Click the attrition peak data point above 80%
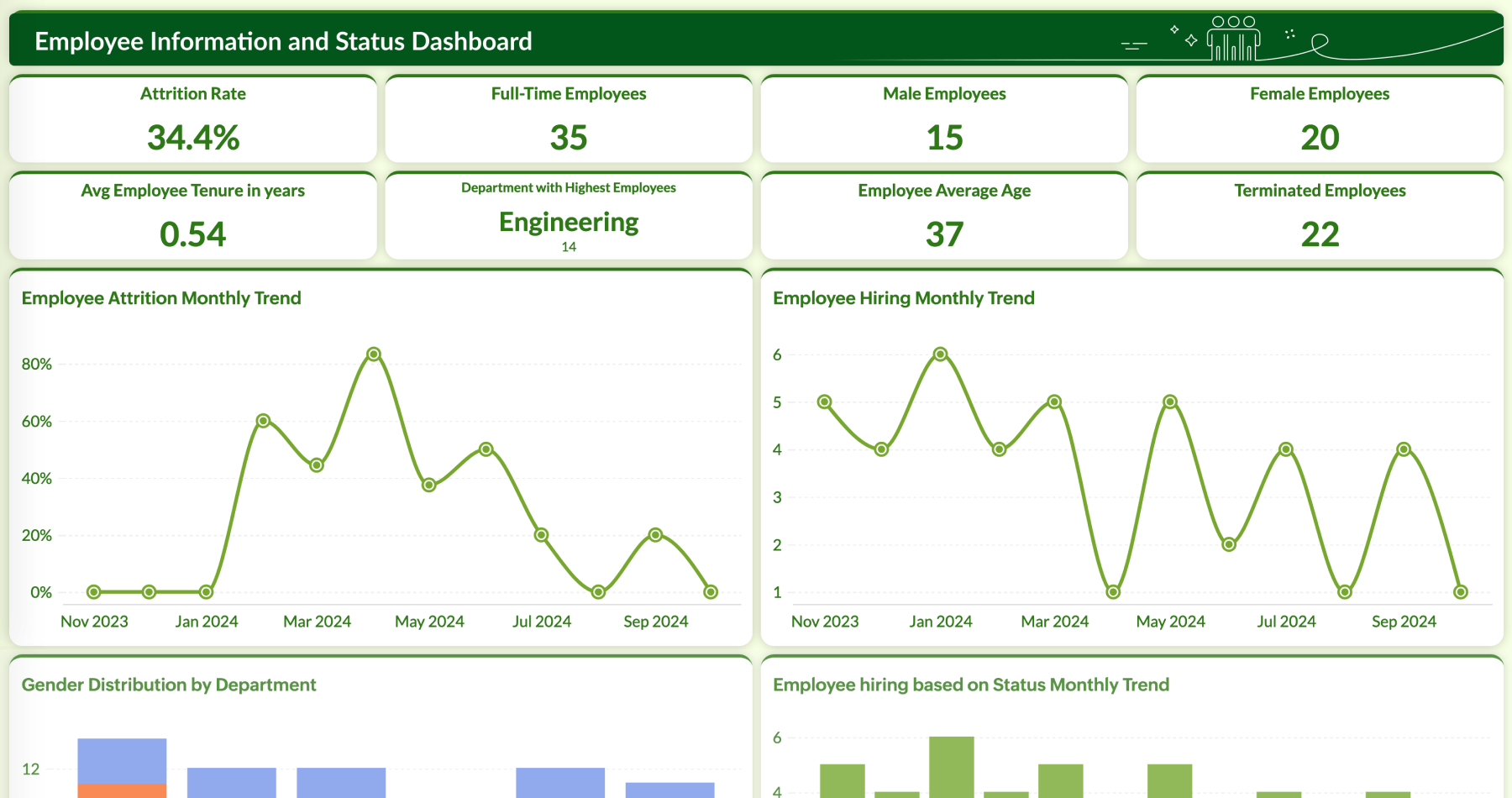The height and width of the screenshot is (798, 1512). click(x=374, y=354)
